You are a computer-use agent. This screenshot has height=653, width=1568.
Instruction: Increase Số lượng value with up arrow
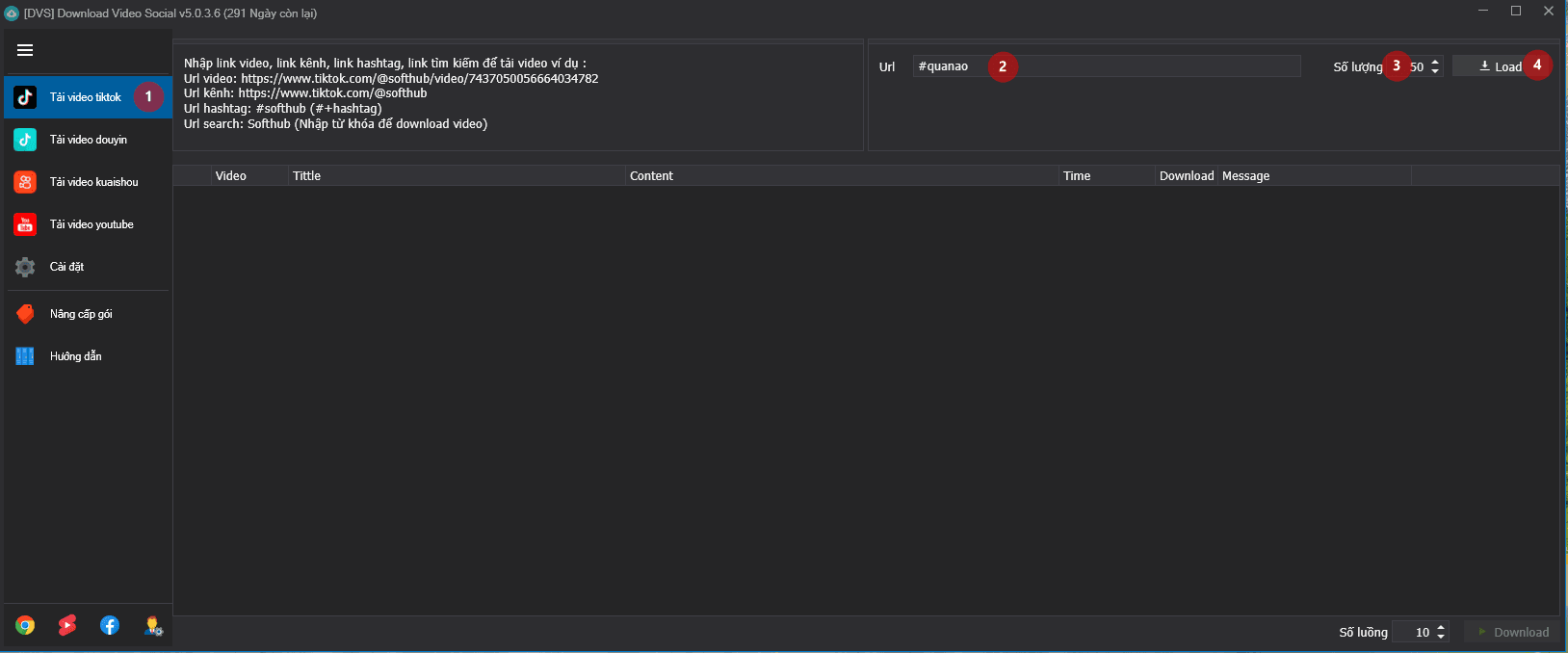tap(1435, 62)
